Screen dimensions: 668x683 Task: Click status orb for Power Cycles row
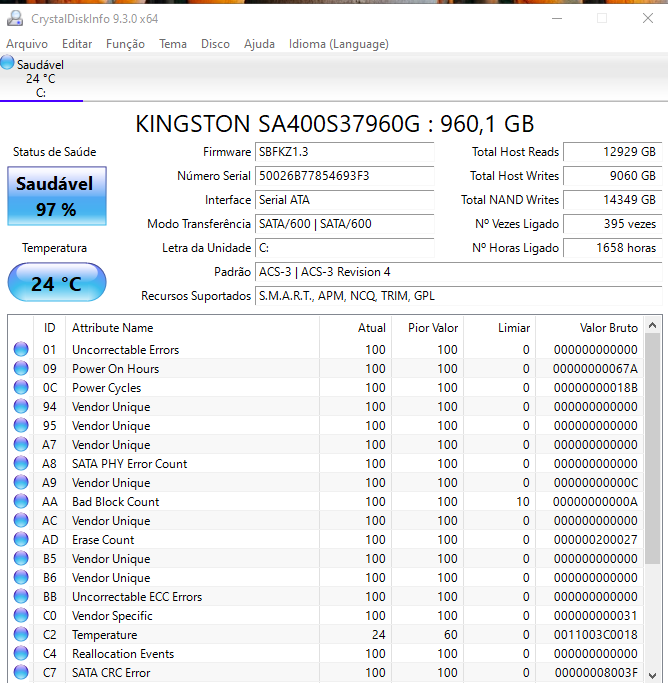coord(21,387)
